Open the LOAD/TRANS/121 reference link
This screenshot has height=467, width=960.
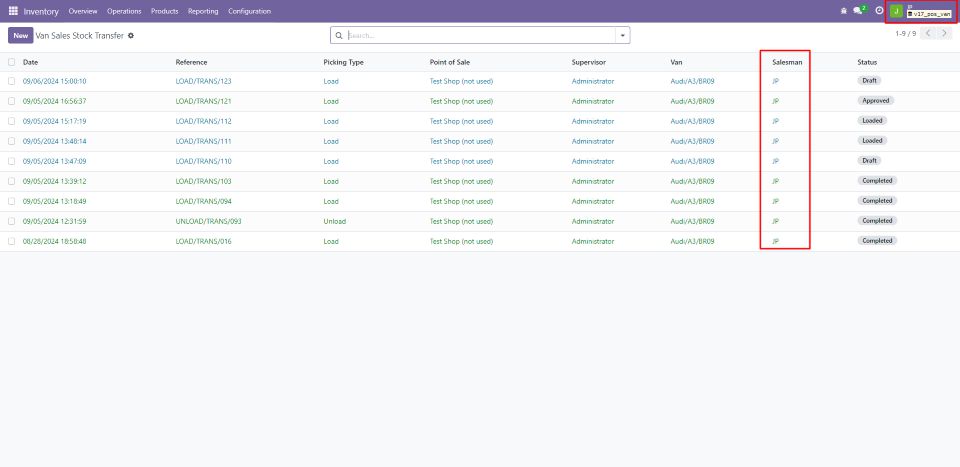pyautogui.click(x=204, y=101)
